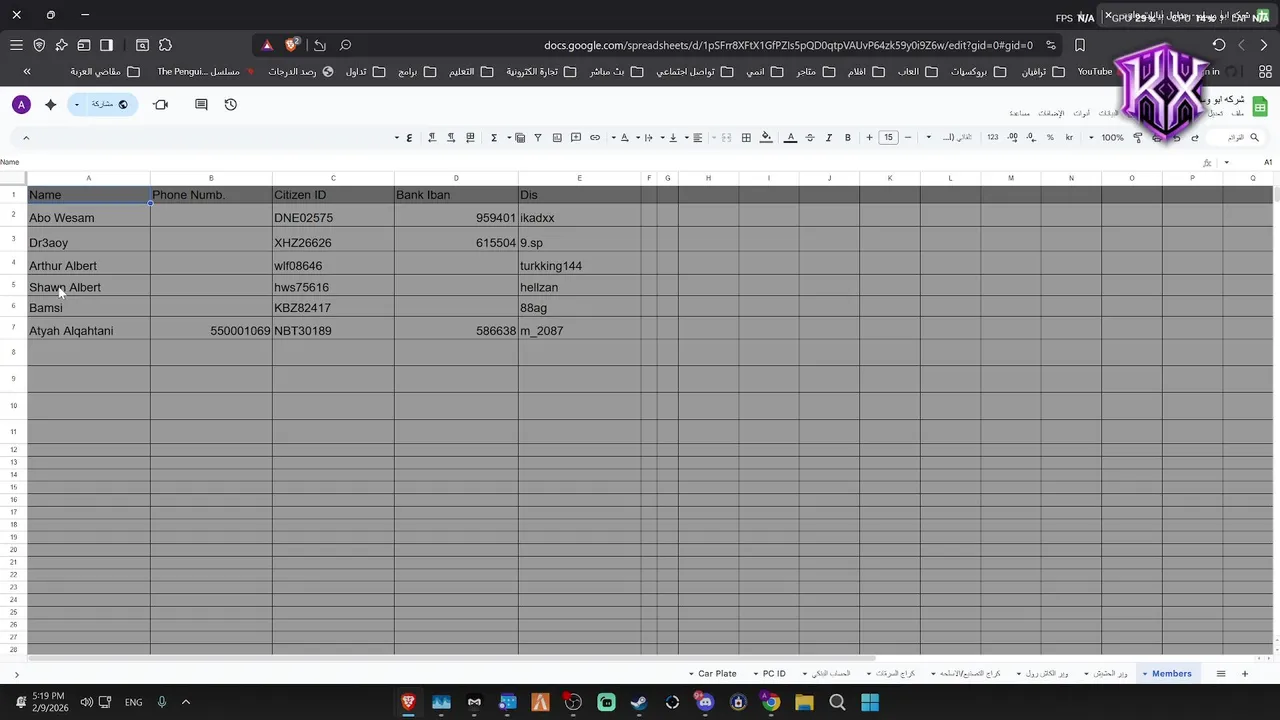Switch to the PC ID sheet tab
The height and width of the screenshot is (720, 1280).
point(774,674)
